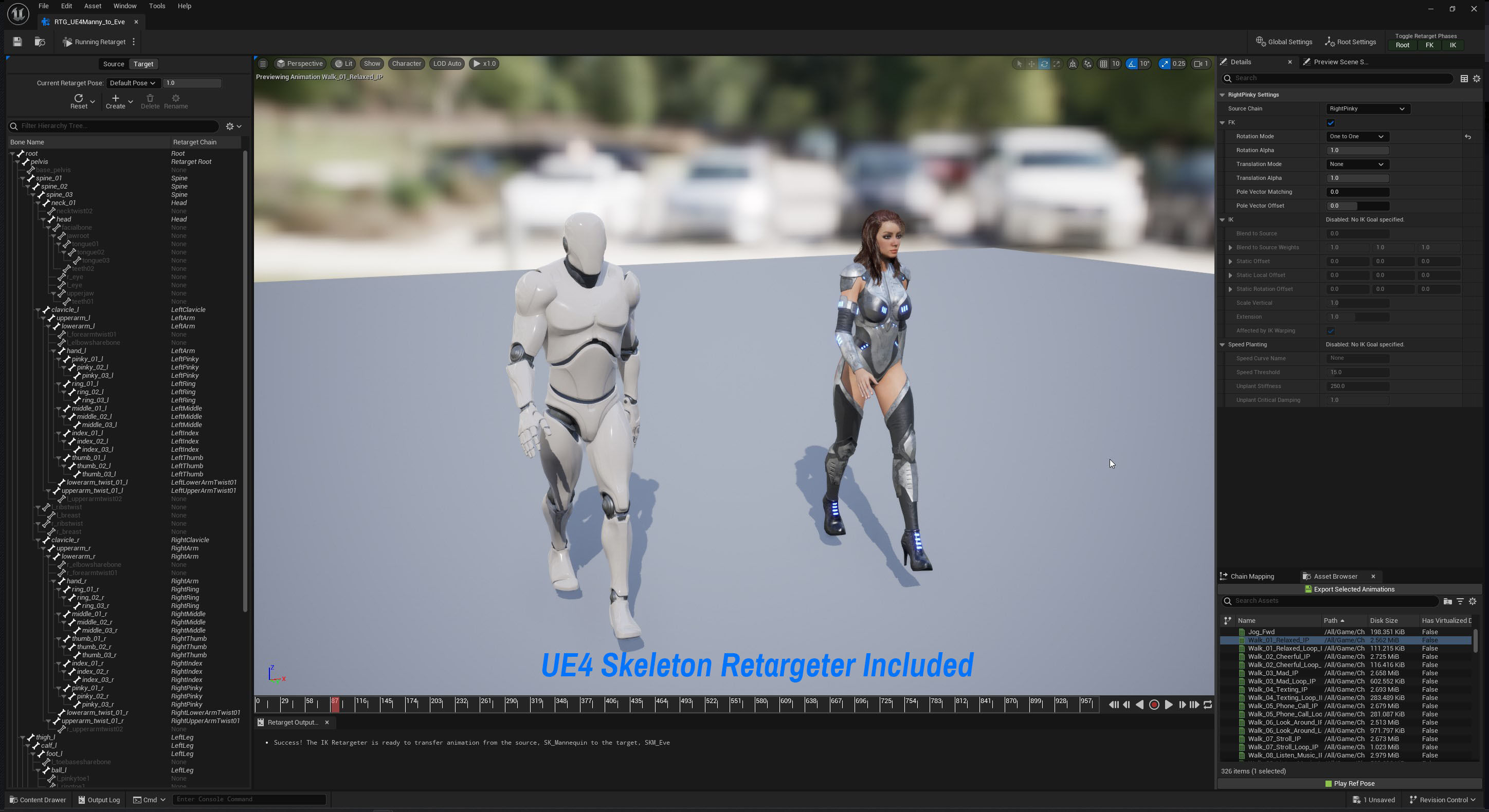Open Root Settings
1489x812 pixels.
pyautogui.click(x=1350, y=42)
